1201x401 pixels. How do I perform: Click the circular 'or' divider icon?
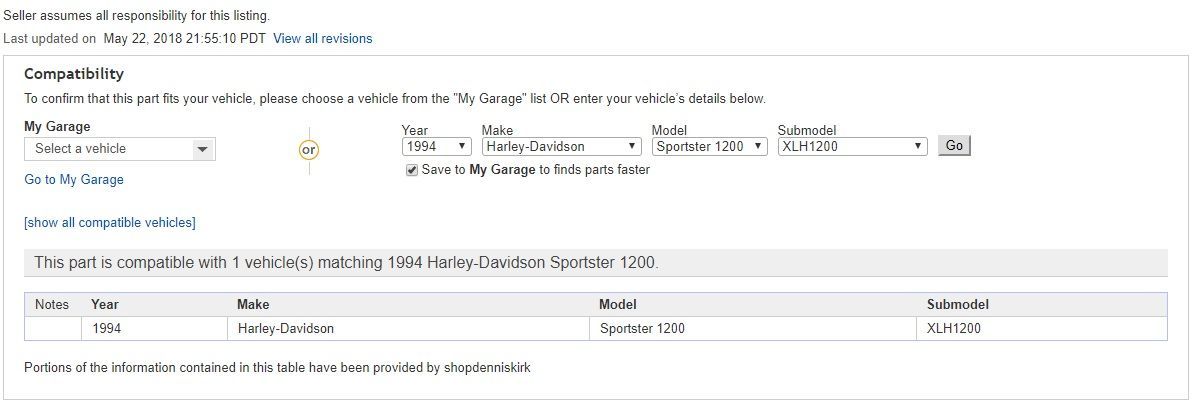coord(309,150)
